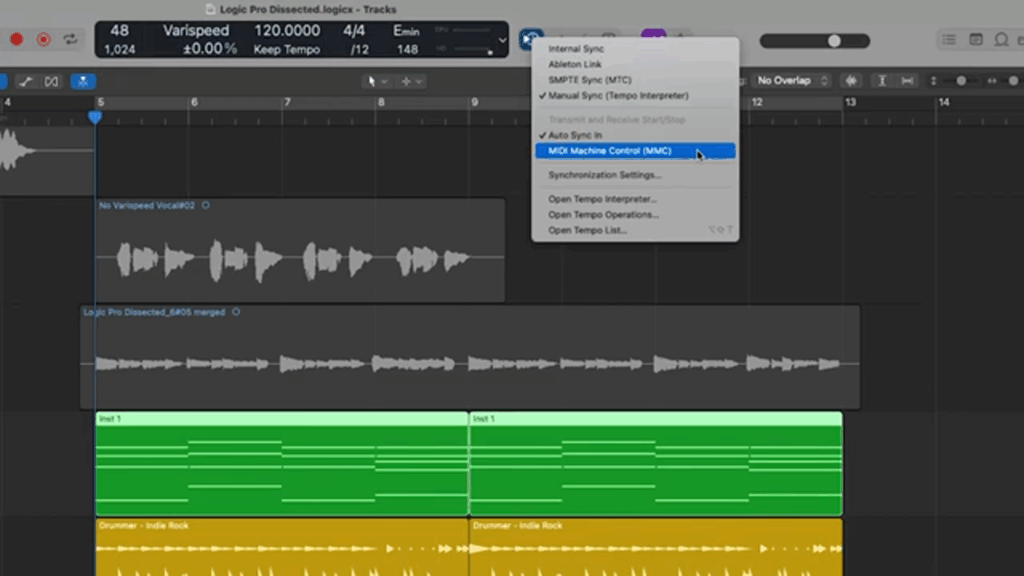
Task: Click the automation curve icon in the tracks toolbar
Action: [x=26, y=82]
